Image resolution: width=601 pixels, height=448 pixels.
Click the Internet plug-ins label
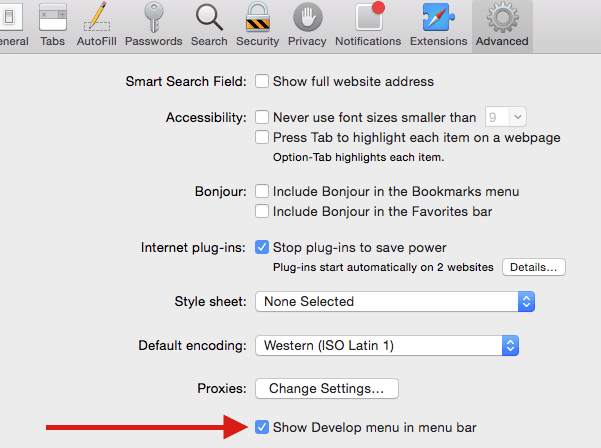tap(193, 248)
